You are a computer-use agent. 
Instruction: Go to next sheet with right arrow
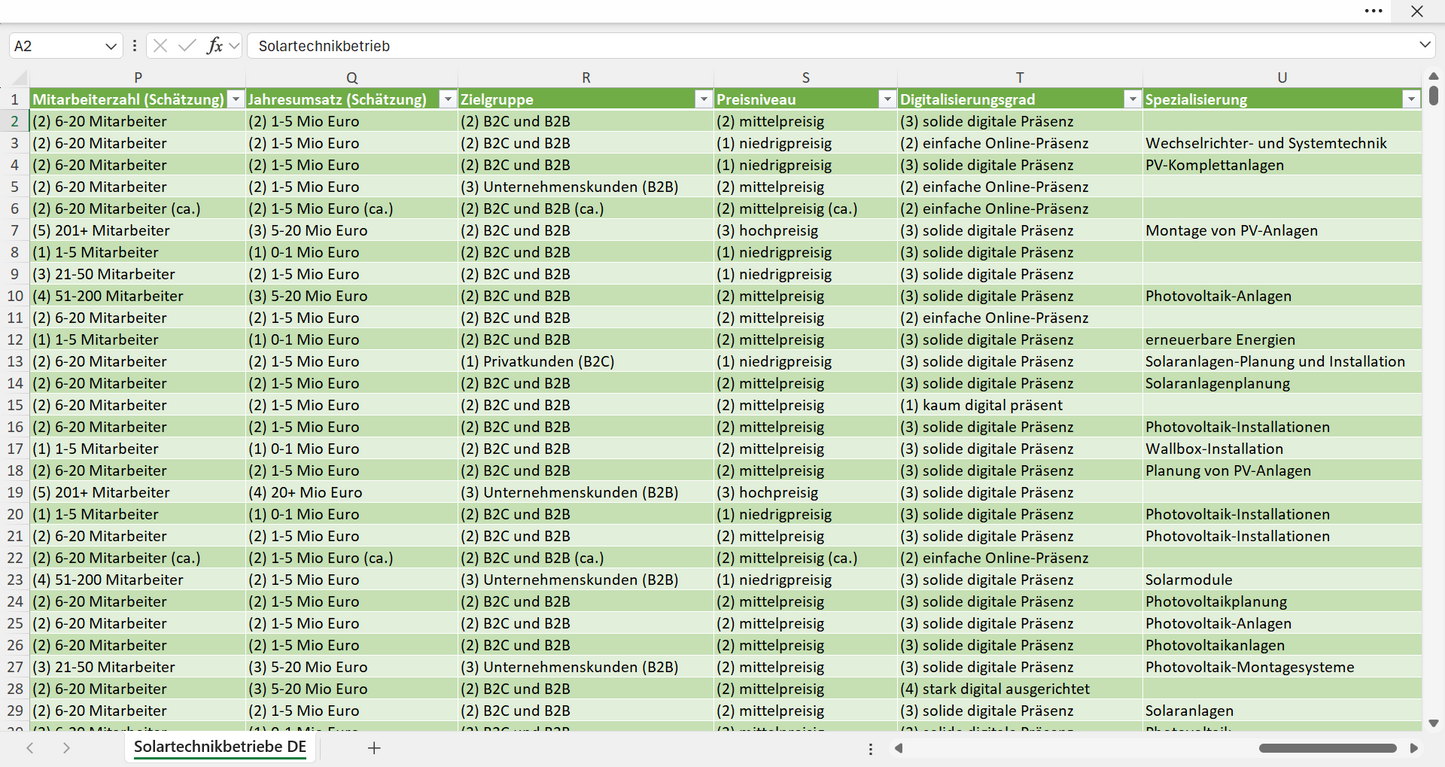[x=66, y=747]
